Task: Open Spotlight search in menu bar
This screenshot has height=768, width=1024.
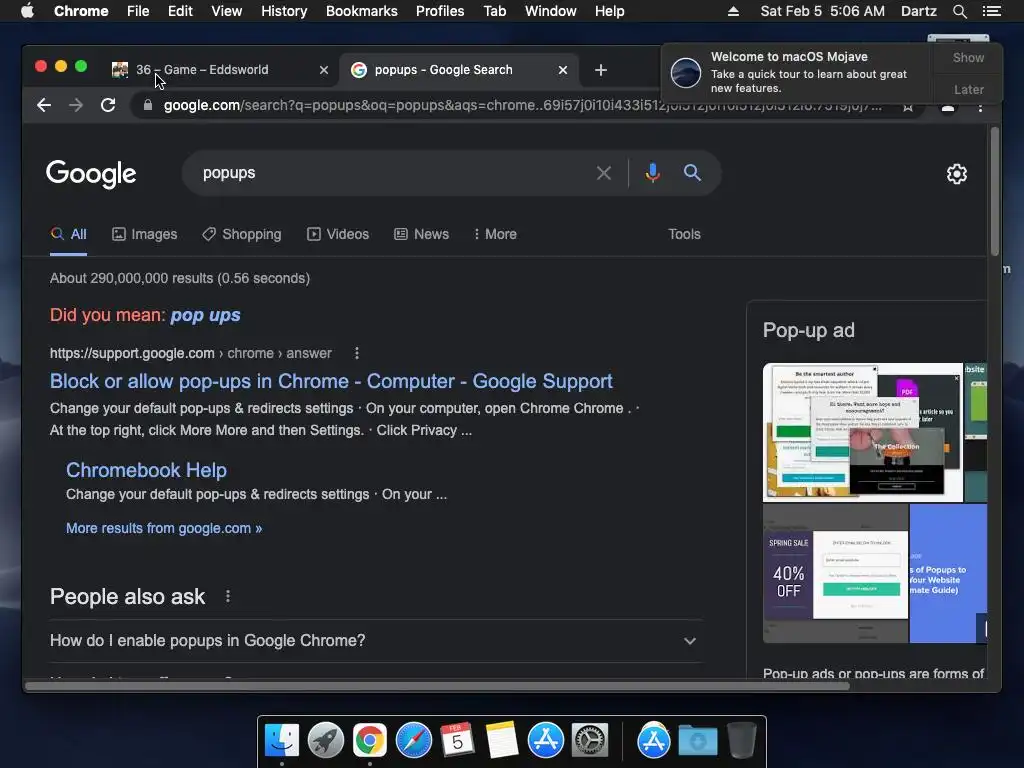Action: point(959,11)
